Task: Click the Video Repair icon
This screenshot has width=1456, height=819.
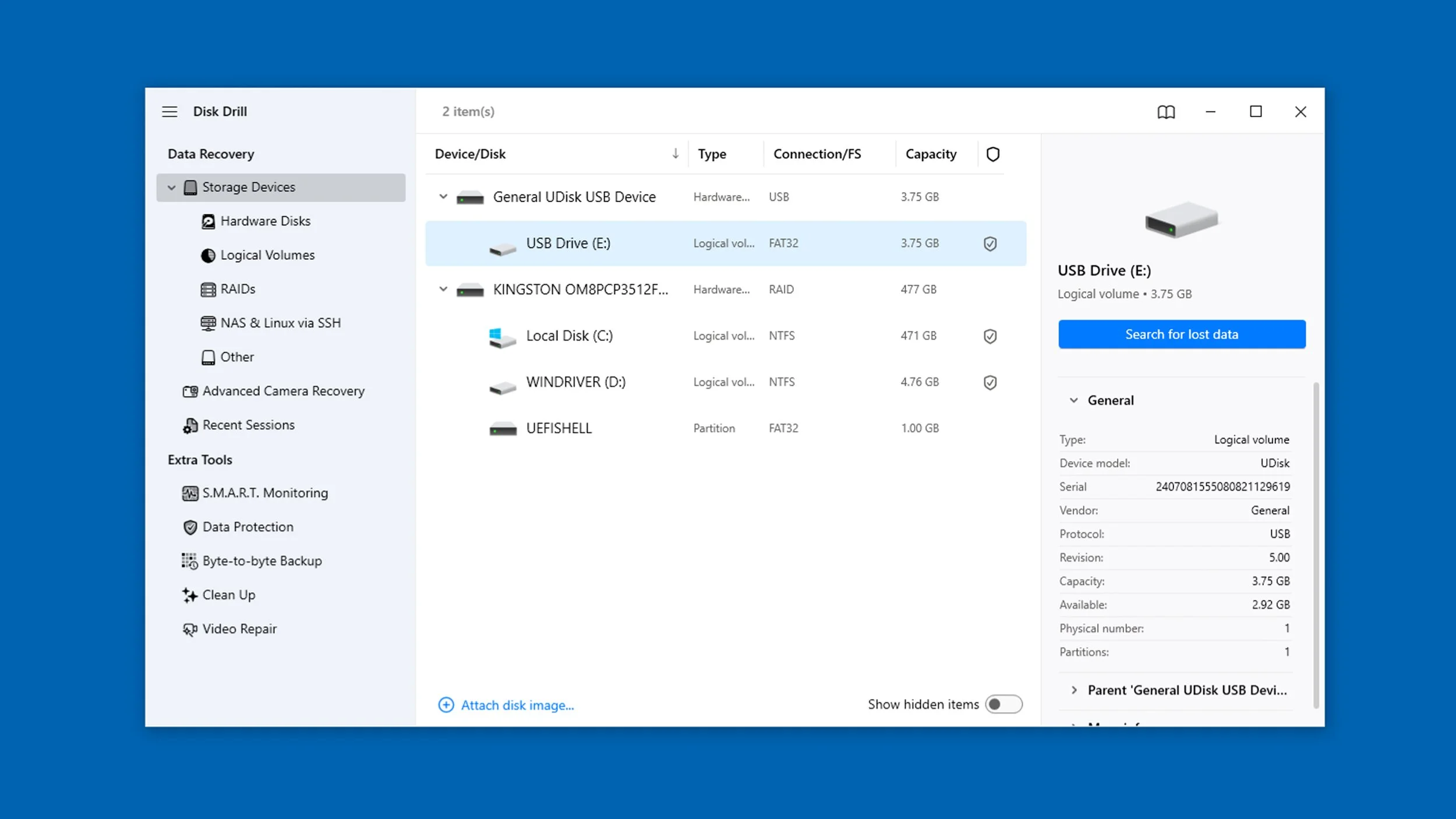Action: point(190,629)
